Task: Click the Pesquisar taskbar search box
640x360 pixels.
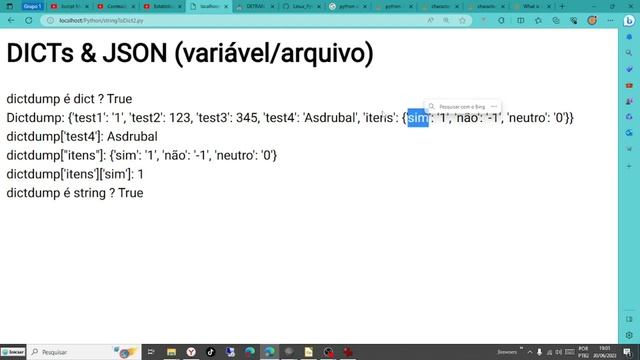Action: pyautogui.click(x=84, y=352)
